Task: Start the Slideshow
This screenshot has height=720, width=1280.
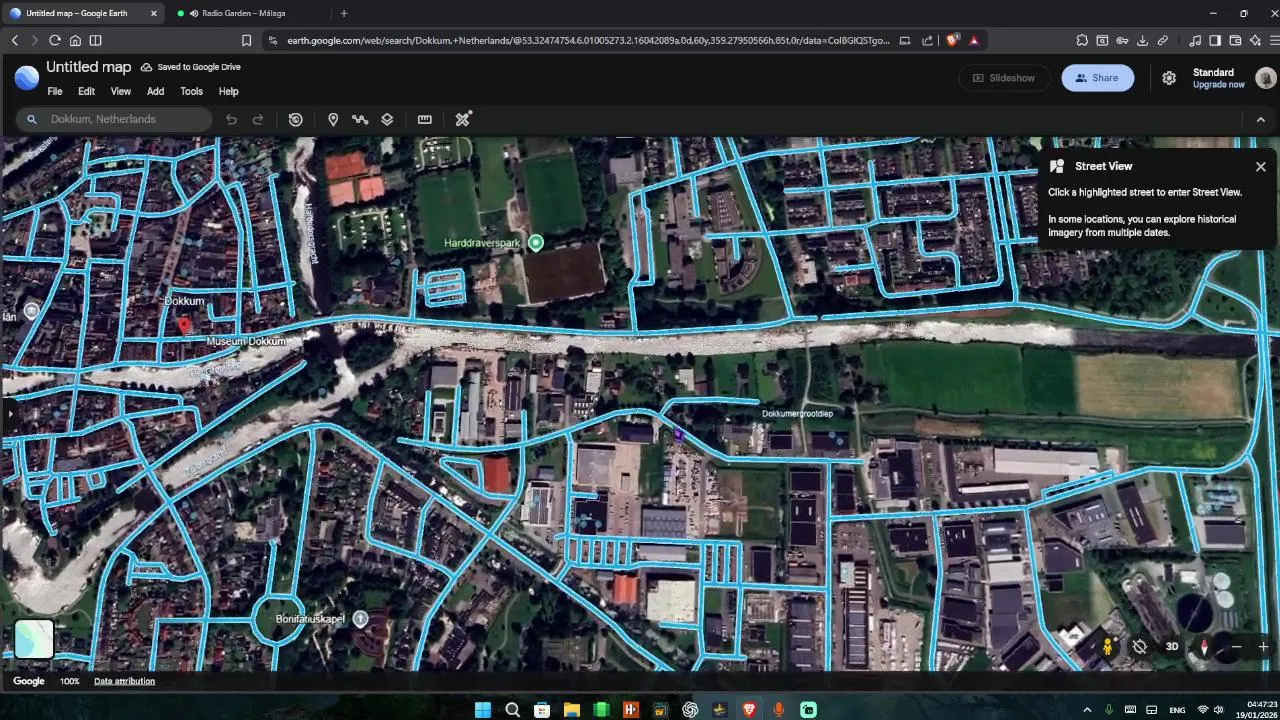Action: [x=1004, y=78]
